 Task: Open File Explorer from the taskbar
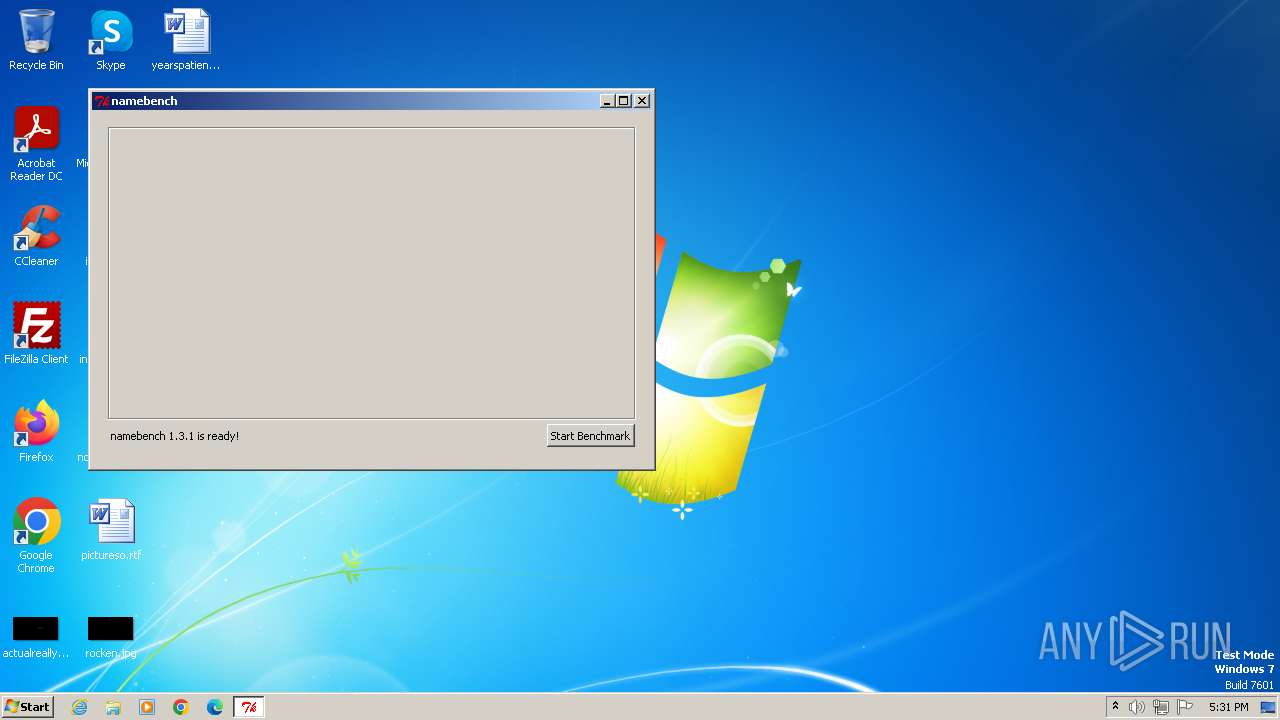[x=113, y=707]
